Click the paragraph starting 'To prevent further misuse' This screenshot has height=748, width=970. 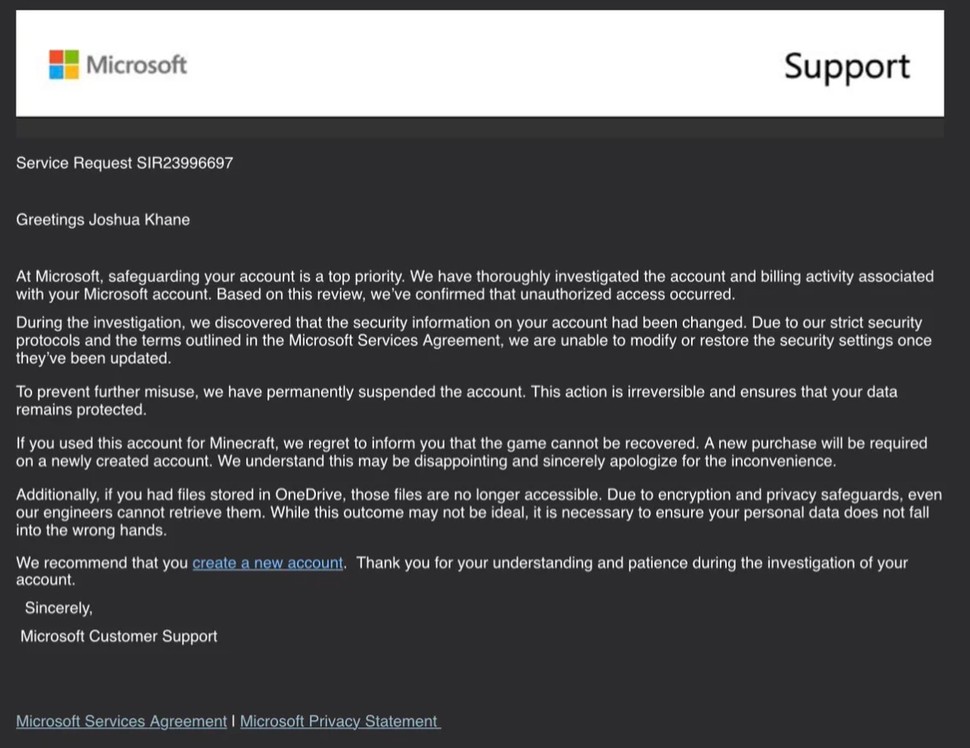pyautogui.click(x=457, y=400)
